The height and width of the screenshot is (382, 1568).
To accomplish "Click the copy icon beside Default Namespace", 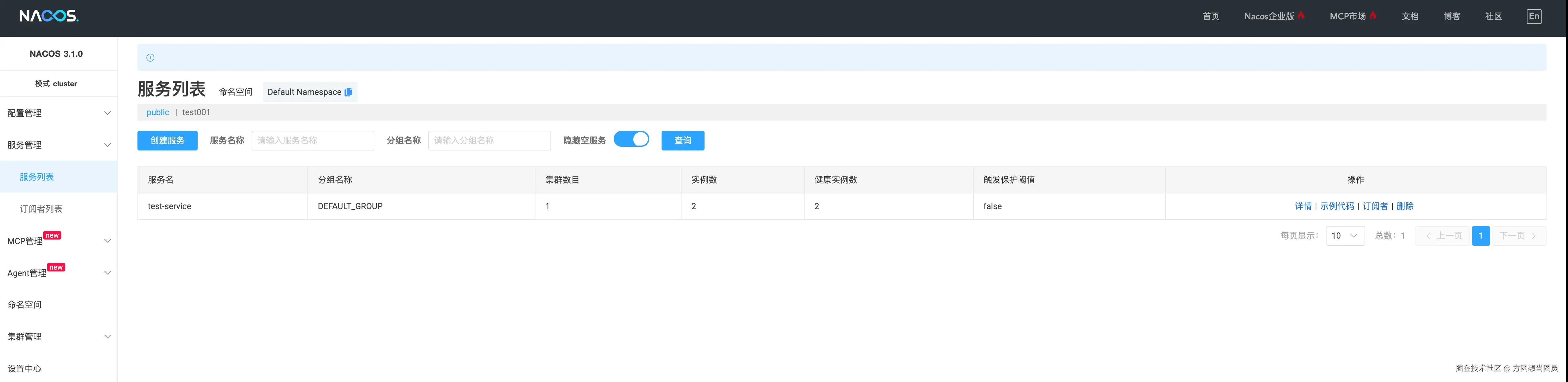I will pos(348,92).
